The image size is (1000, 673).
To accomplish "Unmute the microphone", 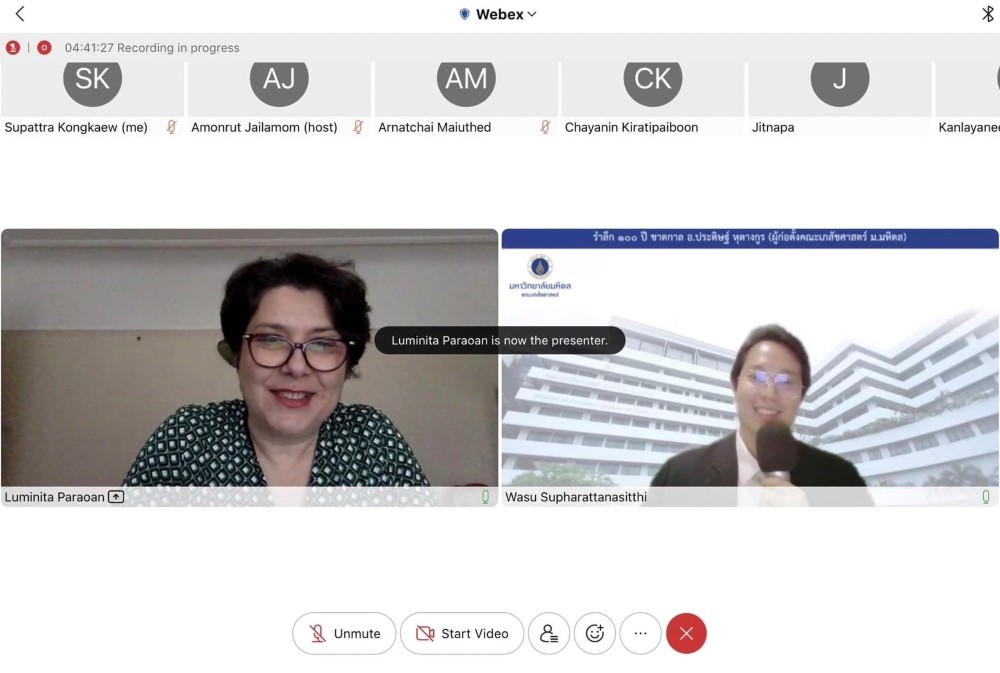I will [x=344, y=633].
